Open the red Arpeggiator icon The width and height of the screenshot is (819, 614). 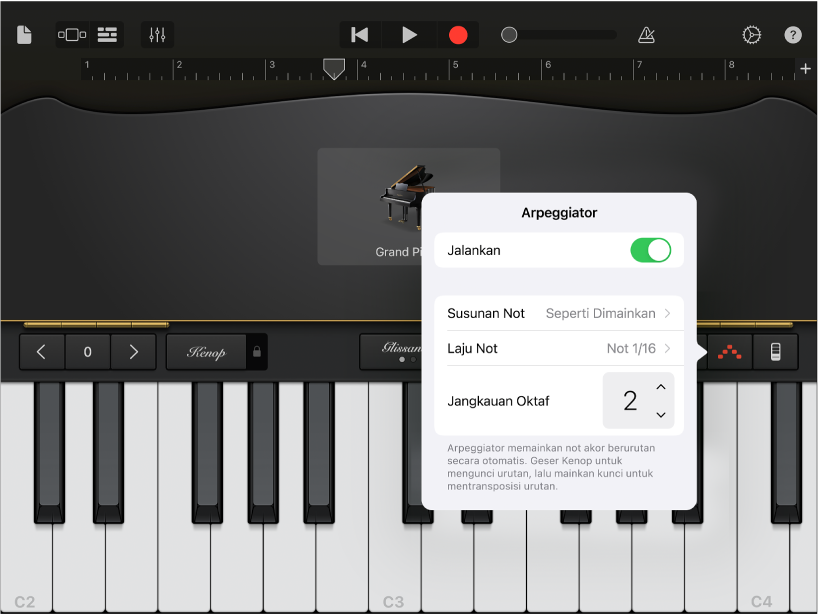tap(728, 352)
